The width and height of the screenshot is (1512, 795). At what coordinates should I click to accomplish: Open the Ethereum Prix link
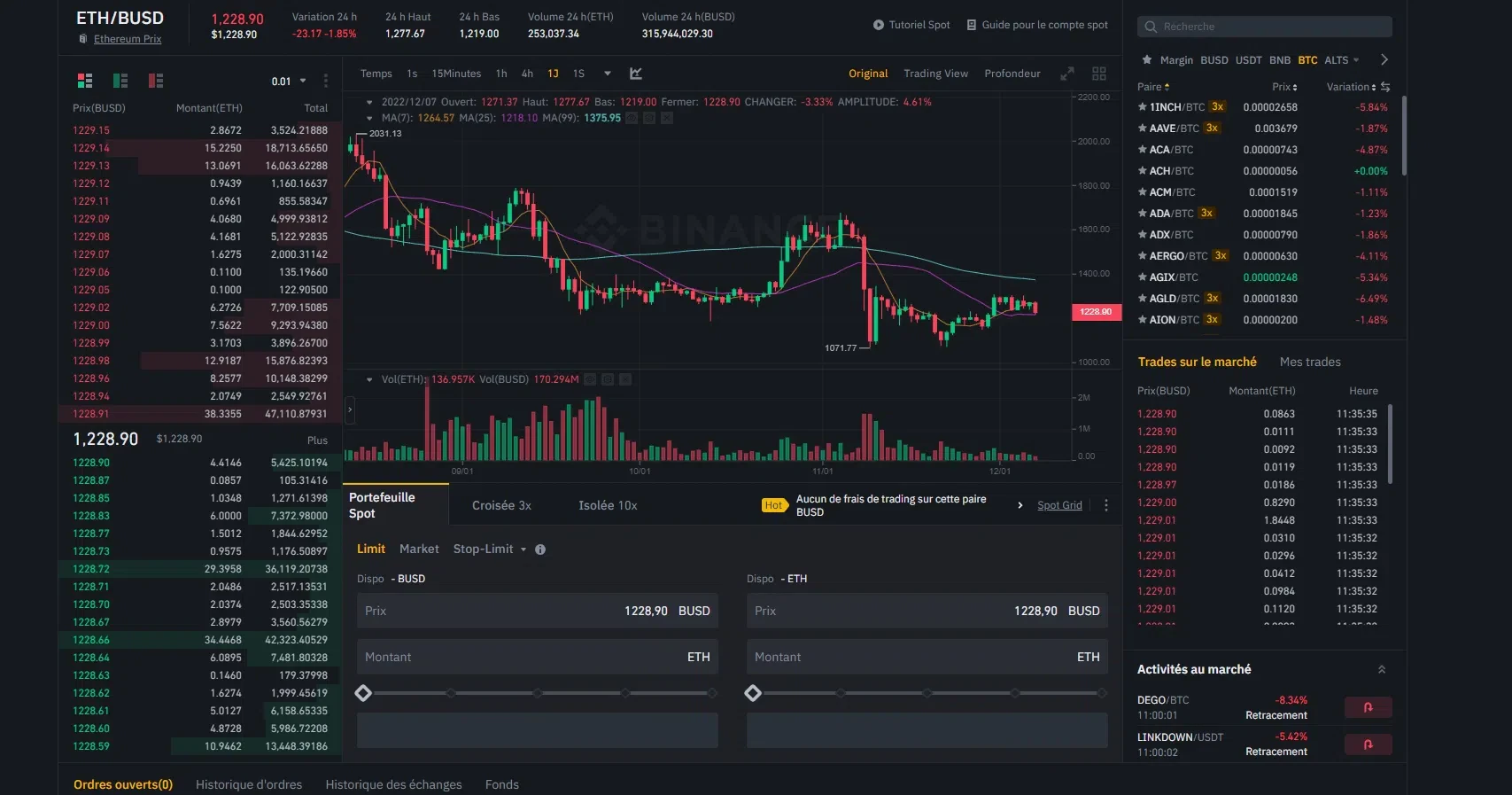(128, 39)
